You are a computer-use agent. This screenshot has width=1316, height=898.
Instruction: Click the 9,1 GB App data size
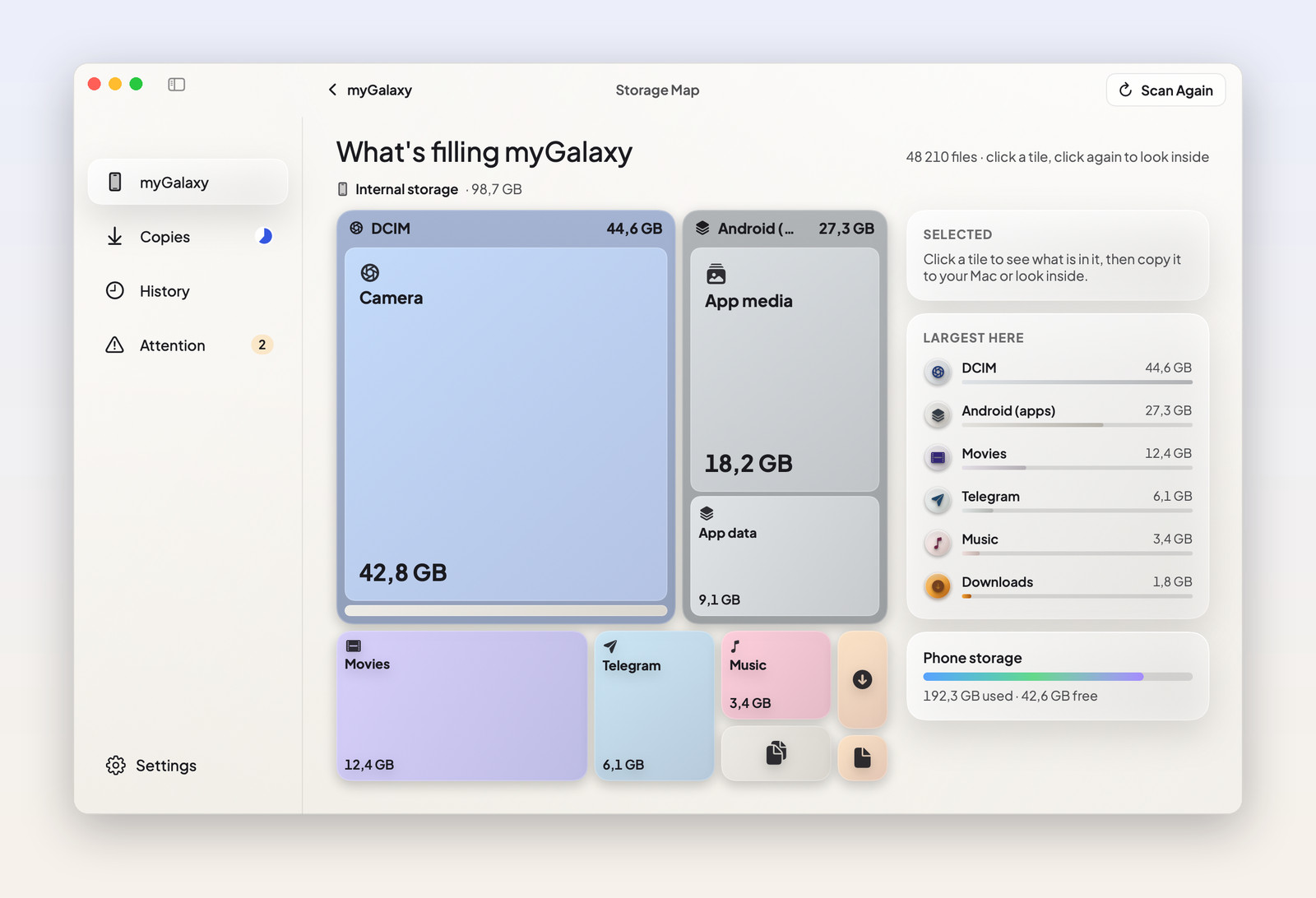point(720,600)
